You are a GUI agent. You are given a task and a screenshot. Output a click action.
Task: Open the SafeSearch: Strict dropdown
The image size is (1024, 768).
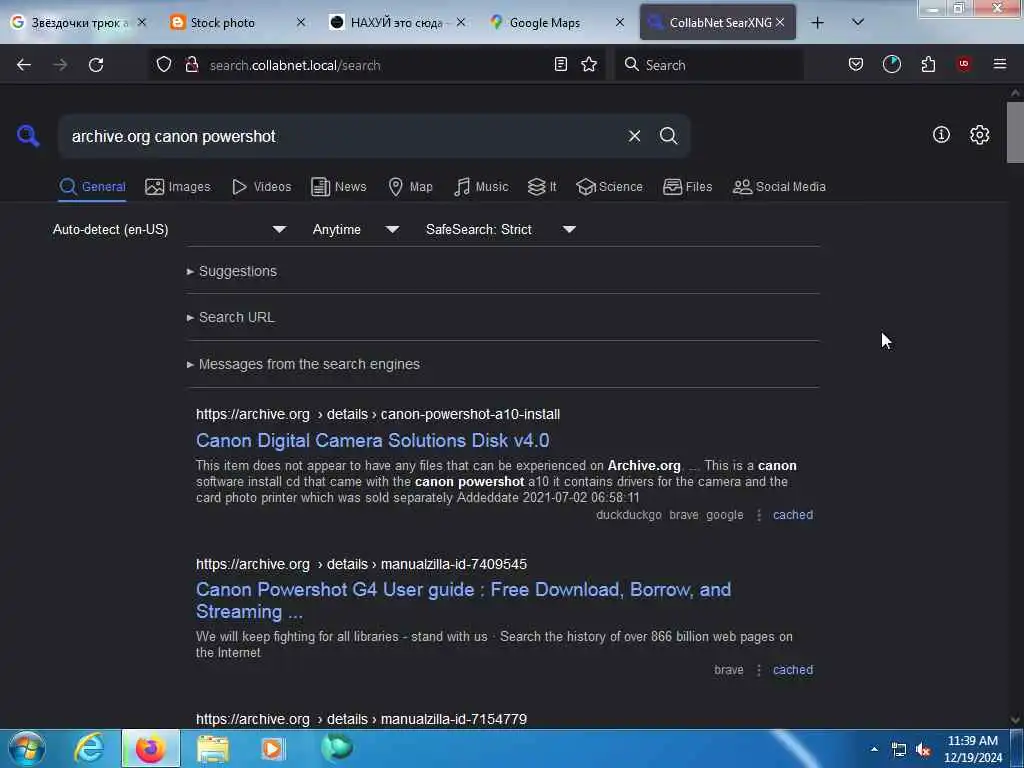tap(501, 229)
